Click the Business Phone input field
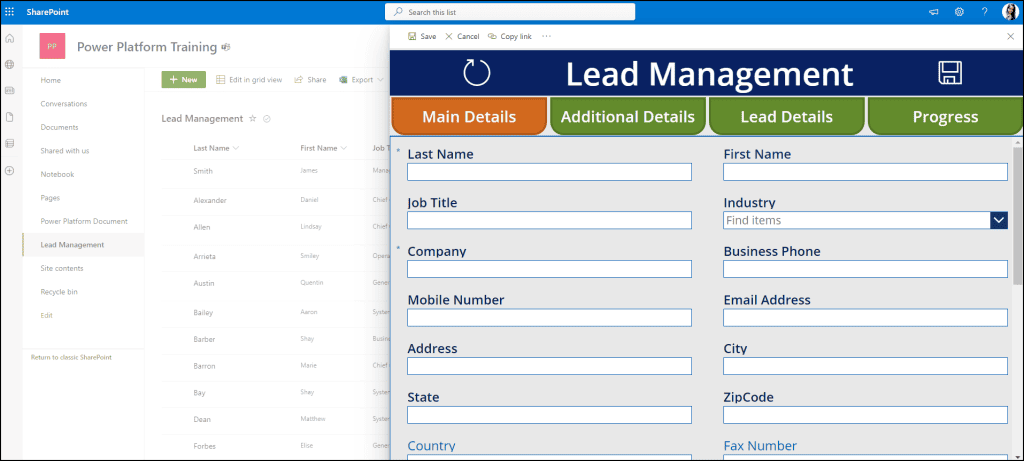This screenshot has height=461, width=1024. [x=865, y=269]
